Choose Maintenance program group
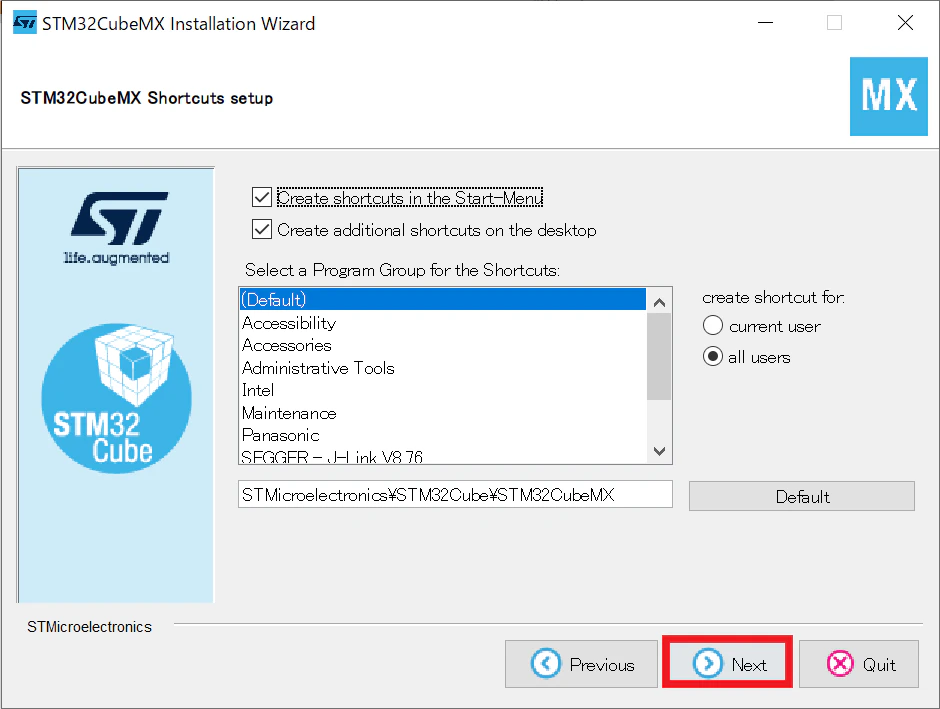Image resolution: width=940 pixels, height=709 pixels. pyautogui.click(x=443, y=413)
